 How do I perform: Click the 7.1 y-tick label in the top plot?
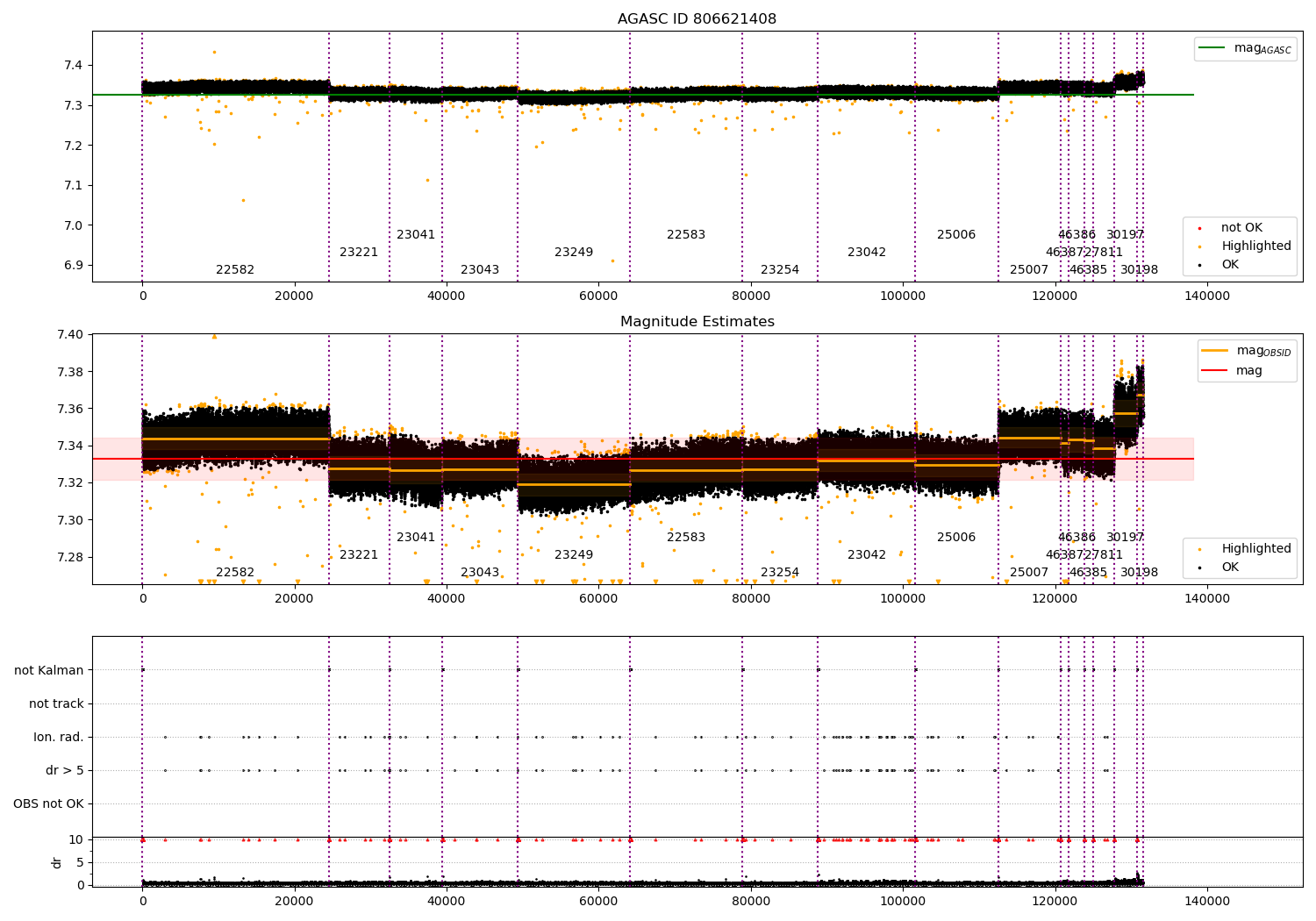point(74,186)
